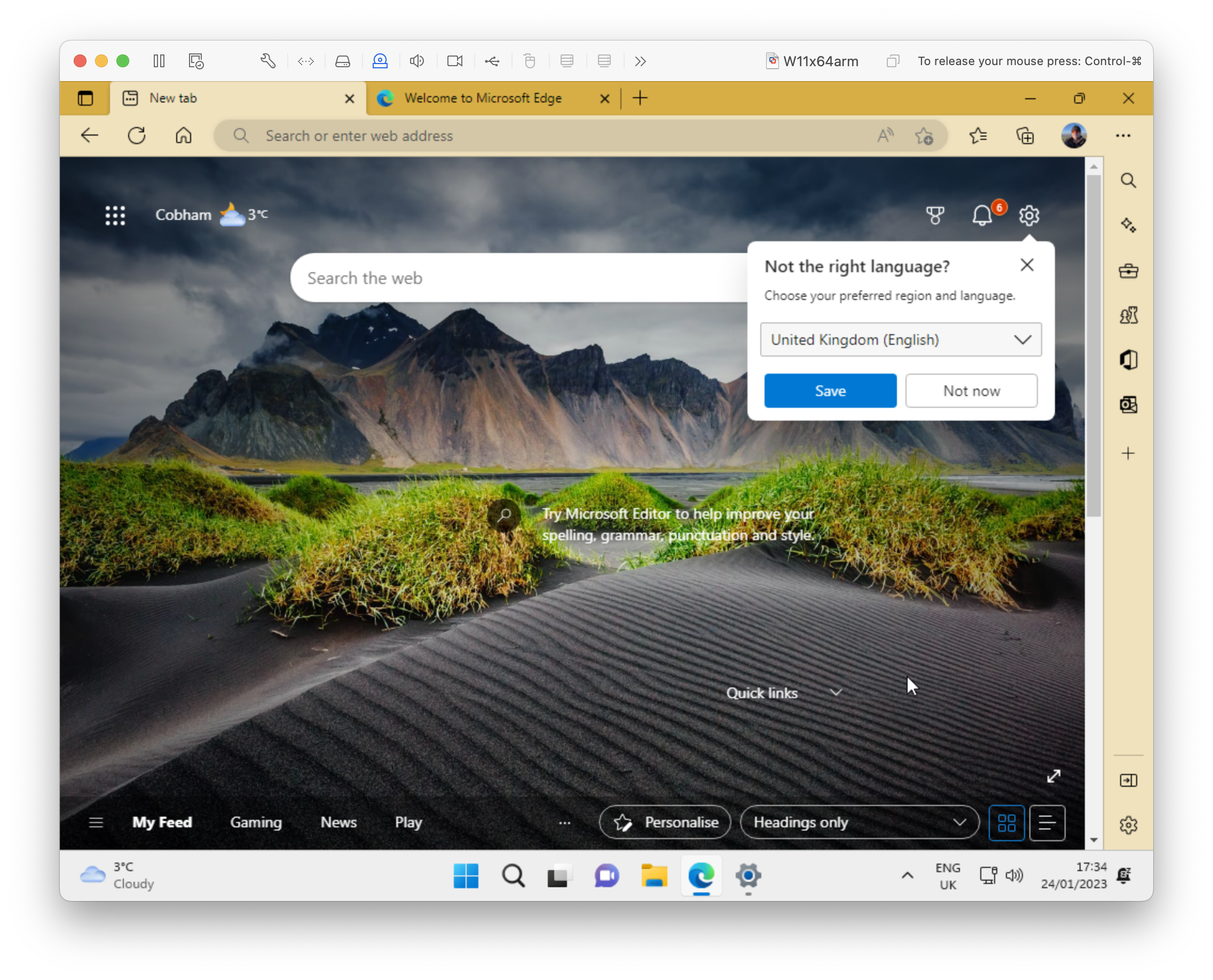Open the Favourites star list icon
Image resolution: width=1213 pixels, height=980 pixels.
coord(978,136)
